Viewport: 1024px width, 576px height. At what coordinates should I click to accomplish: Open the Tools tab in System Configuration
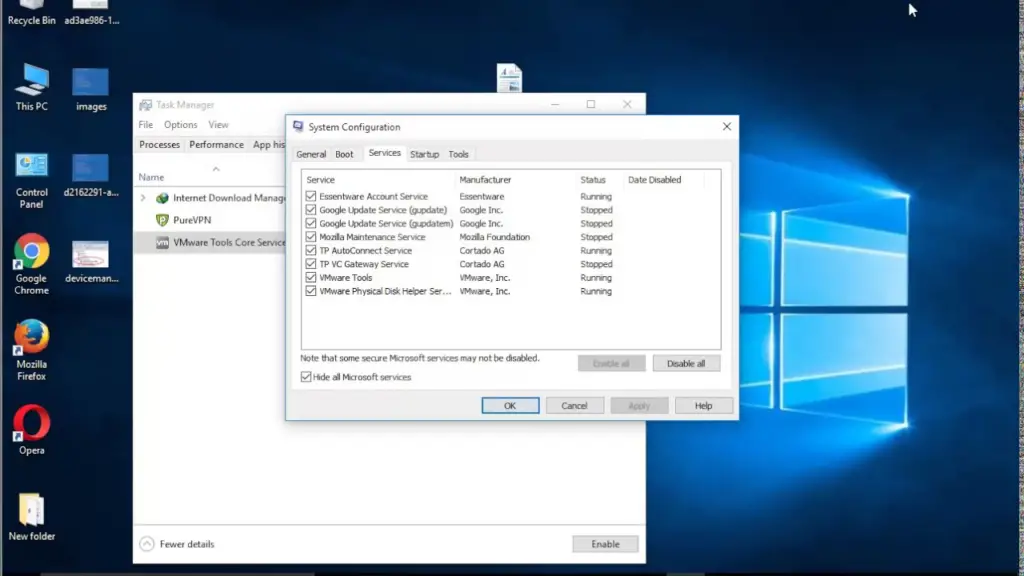pos(458,154)
